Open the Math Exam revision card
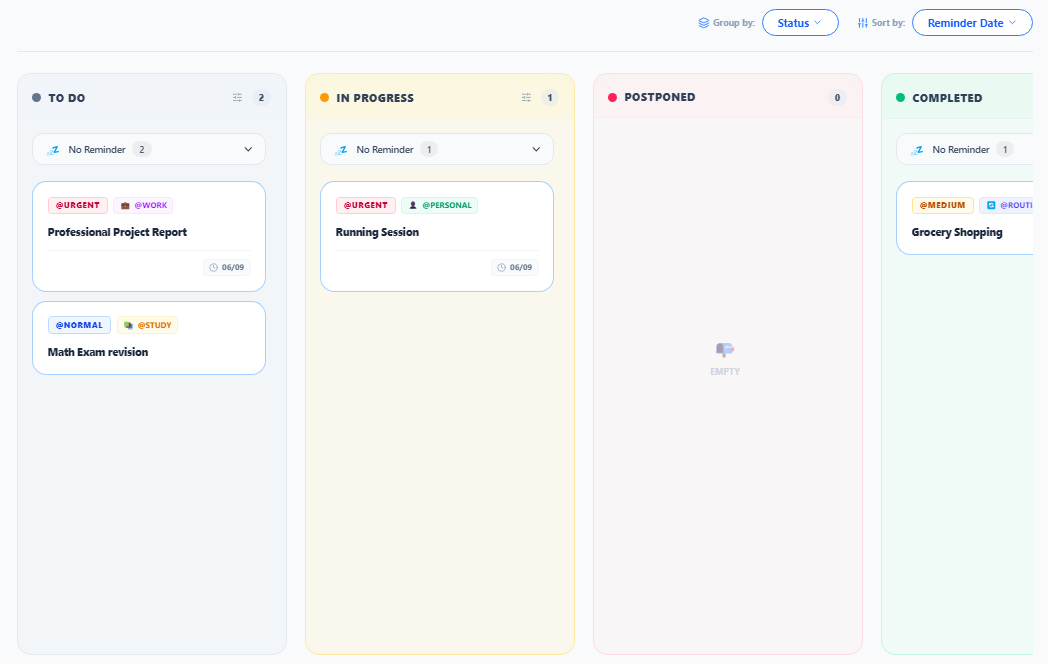Image resolution: width=1048 pixels, height=664 pixels. (149, 338)
